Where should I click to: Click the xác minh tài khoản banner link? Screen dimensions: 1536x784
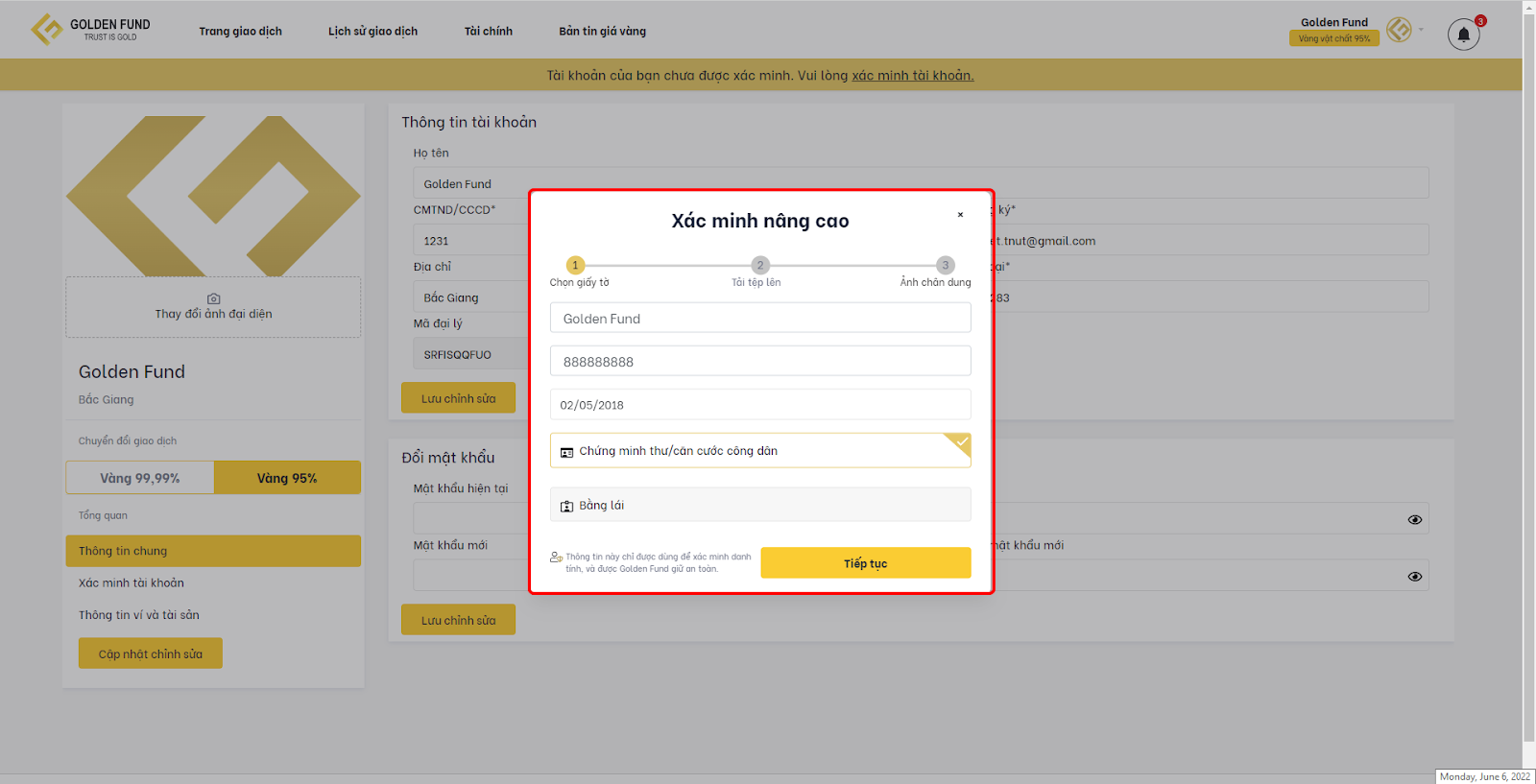pyautogui.click(x=913, y=75)
